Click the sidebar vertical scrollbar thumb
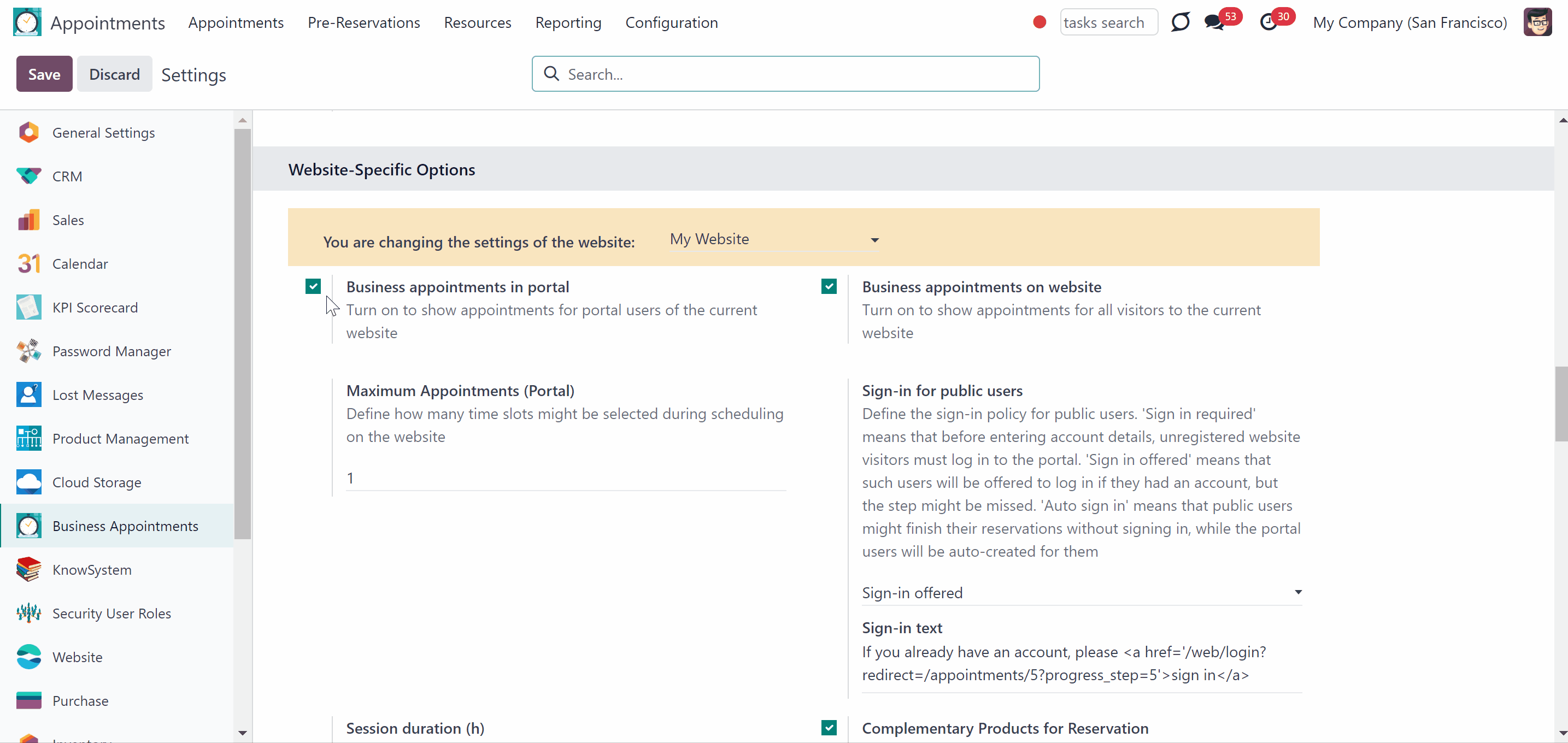Viewport: 1568px width, 743px height. pyautogui.click(x=242, y=333)
